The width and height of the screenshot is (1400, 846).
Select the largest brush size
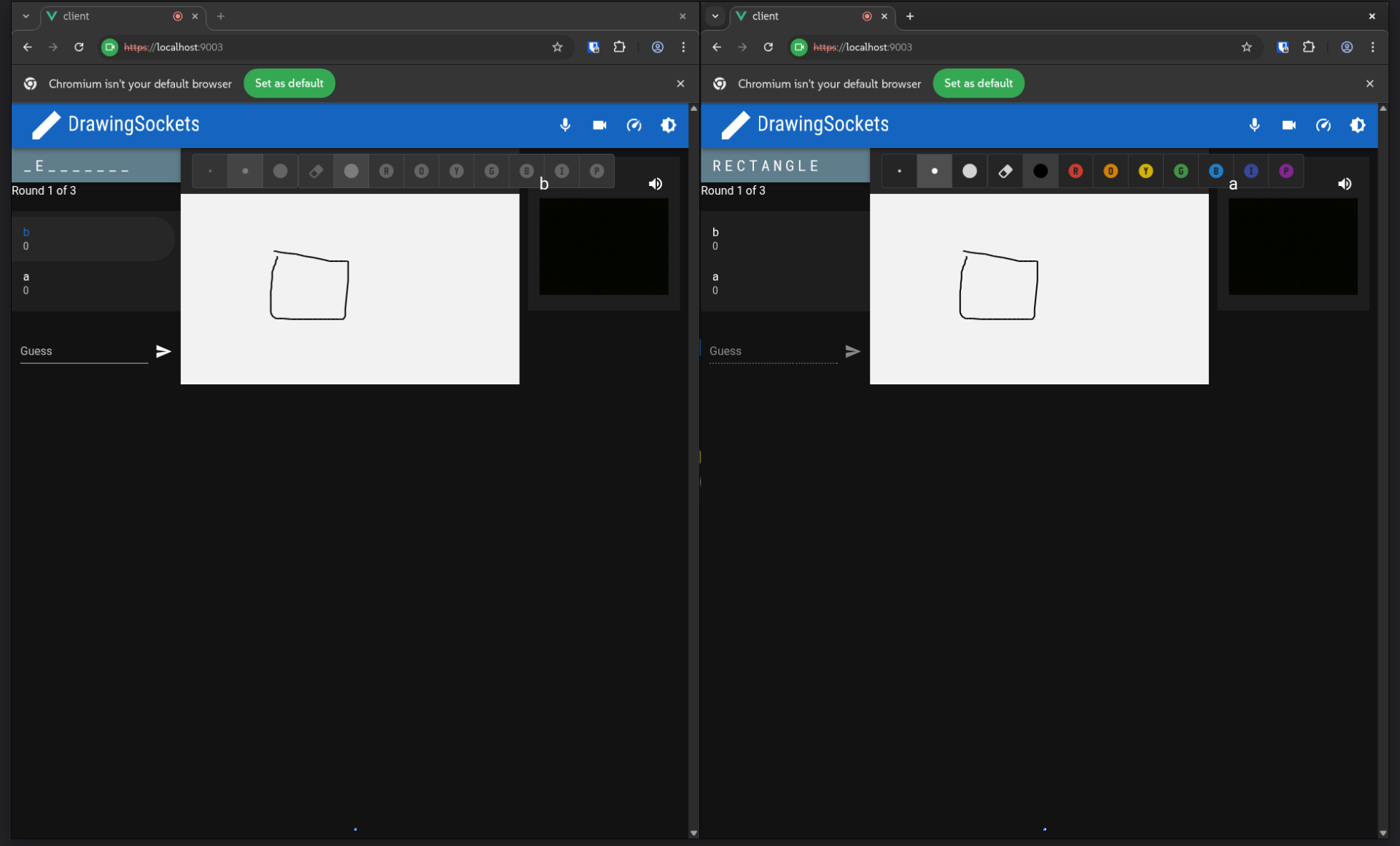(970, 171)
